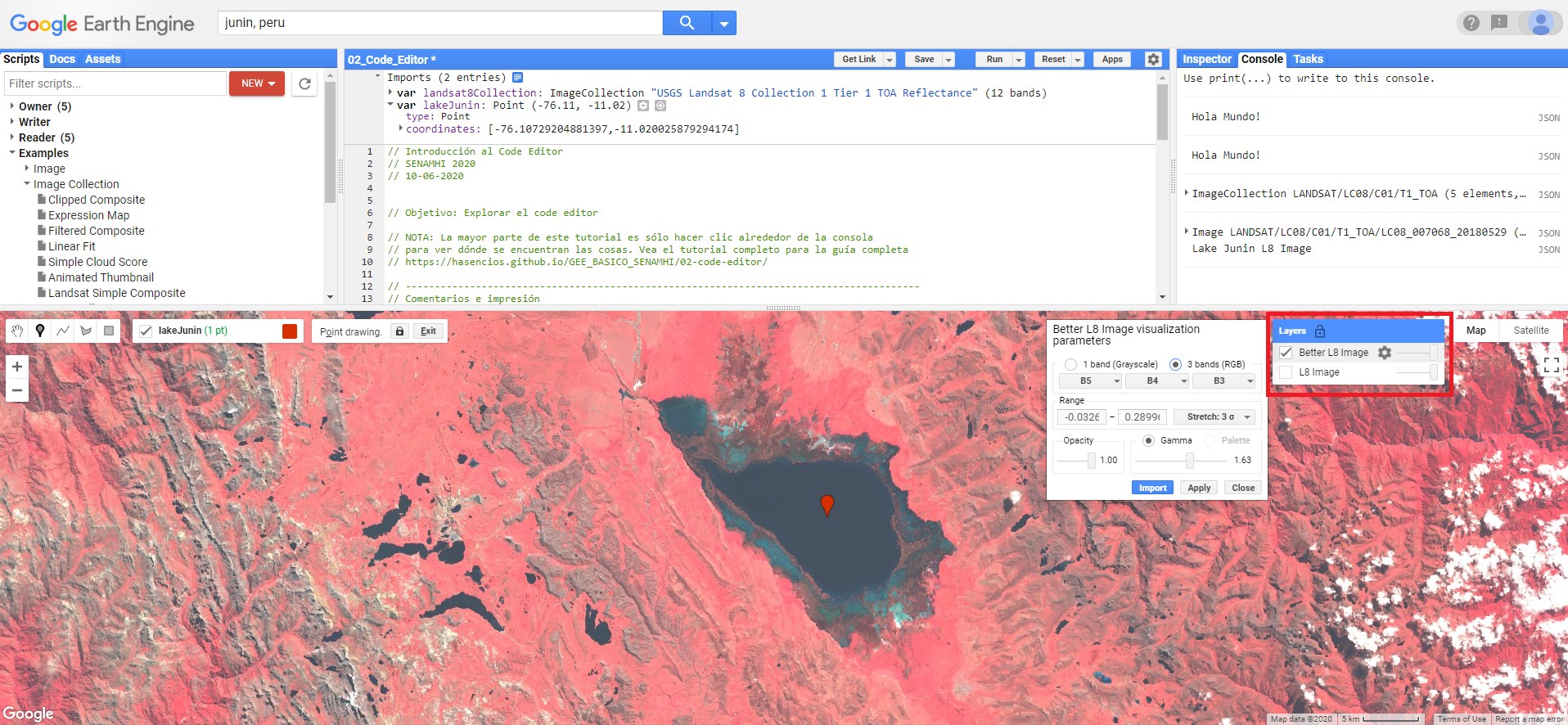
Task: Toggle lakeJunin geometry visibility checkbox
Action: click(x=146, y=331)
